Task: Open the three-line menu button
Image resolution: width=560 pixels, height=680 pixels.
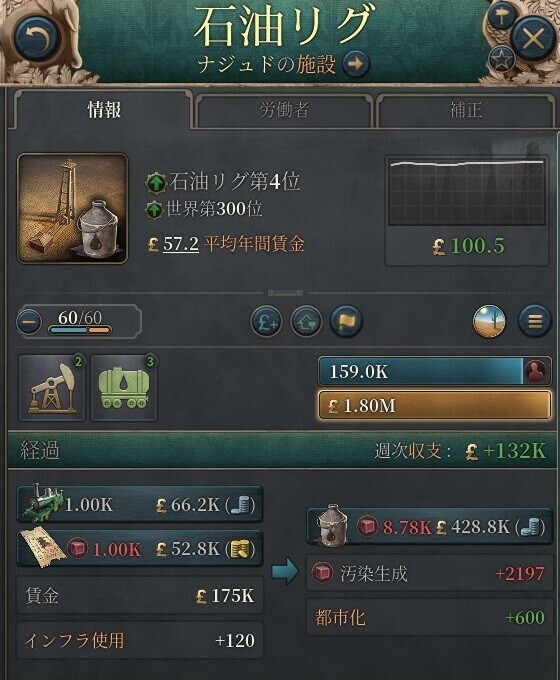Action: 535,321
